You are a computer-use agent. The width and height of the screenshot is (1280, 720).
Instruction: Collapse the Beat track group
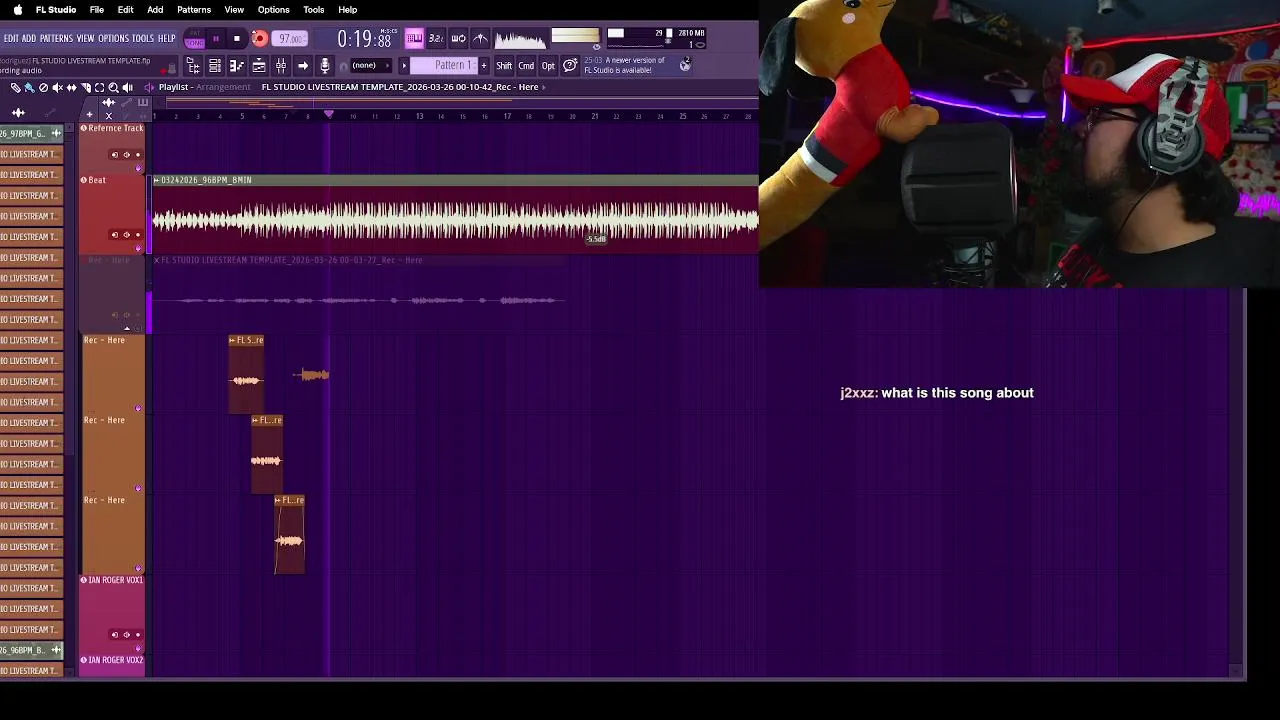pyautogui.click(x=84, y=180)
